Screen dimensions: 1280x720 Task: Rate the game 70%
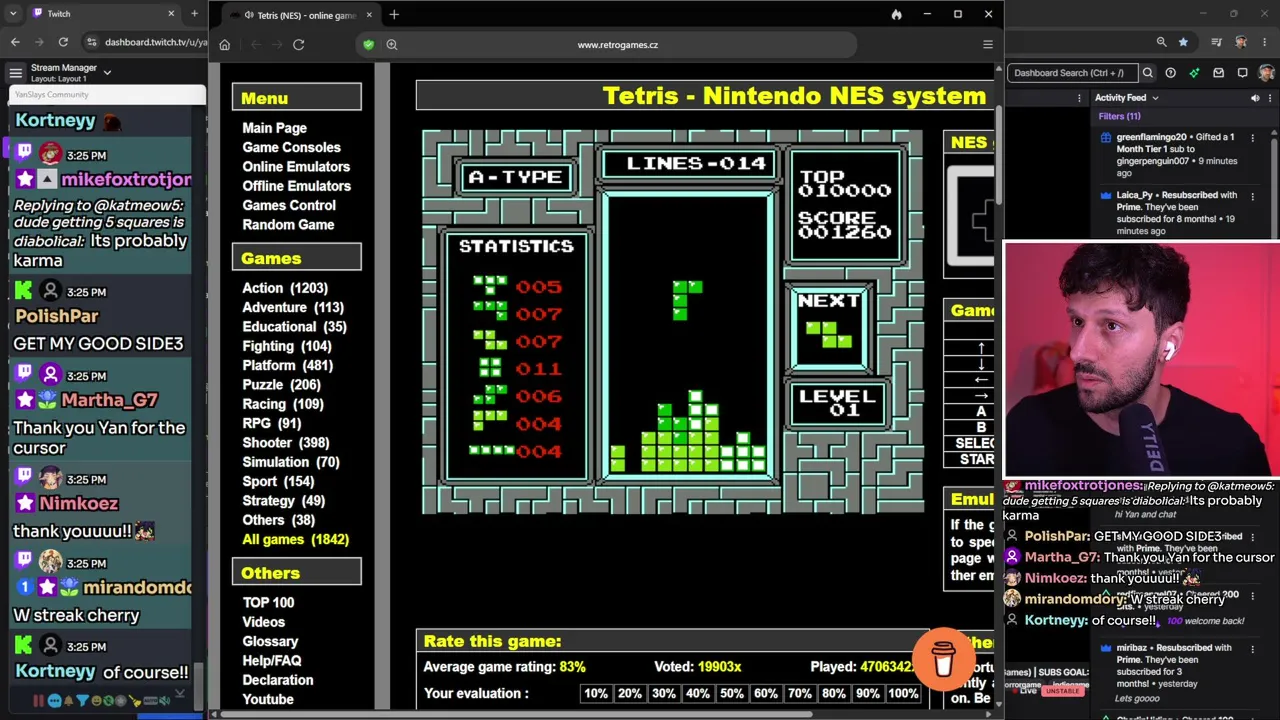pyautogui.click(x=800, y=694)
